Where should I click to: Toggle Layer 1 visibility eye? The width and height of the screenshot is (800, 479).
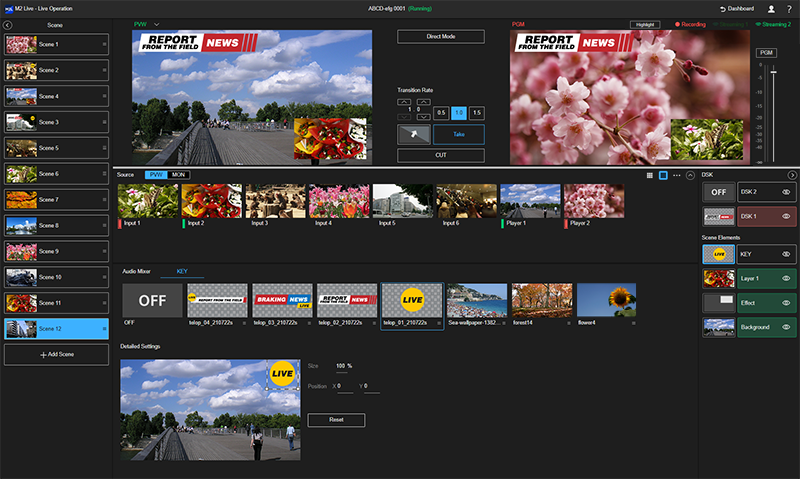pyautogui.click(x=786, y=279)
